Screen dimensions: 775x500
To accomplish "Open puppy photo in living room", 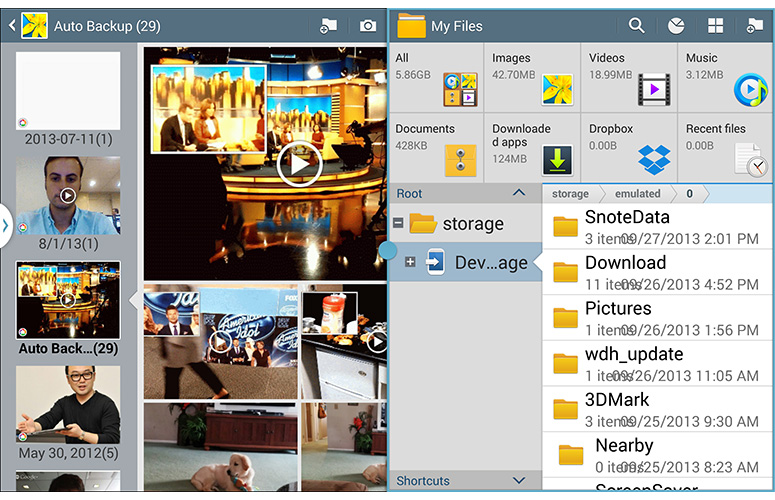I will 221,447.
